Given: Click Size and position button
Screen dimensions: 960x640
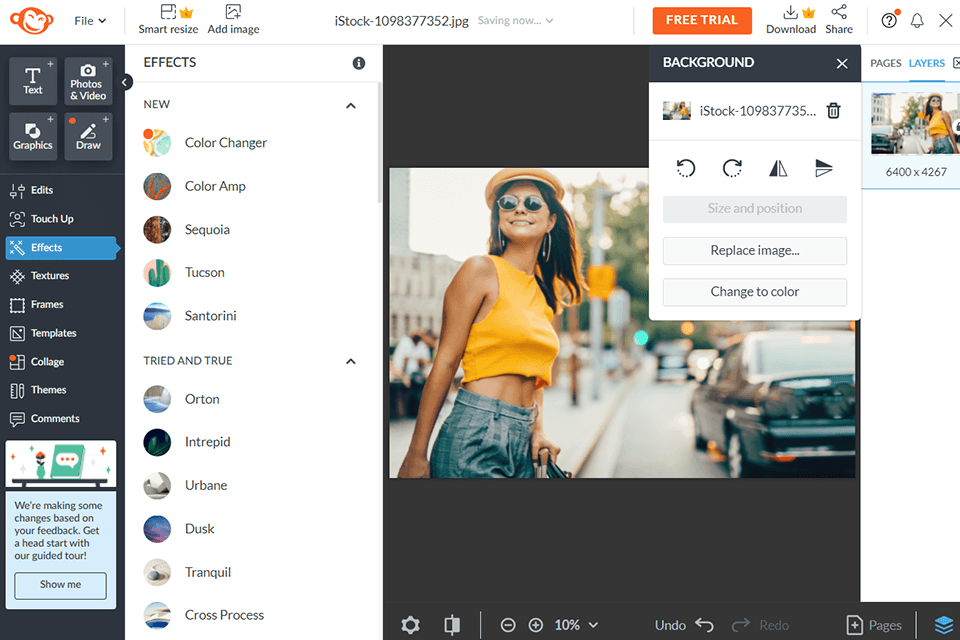Looking at the screenshot, I should pos(754,209).
